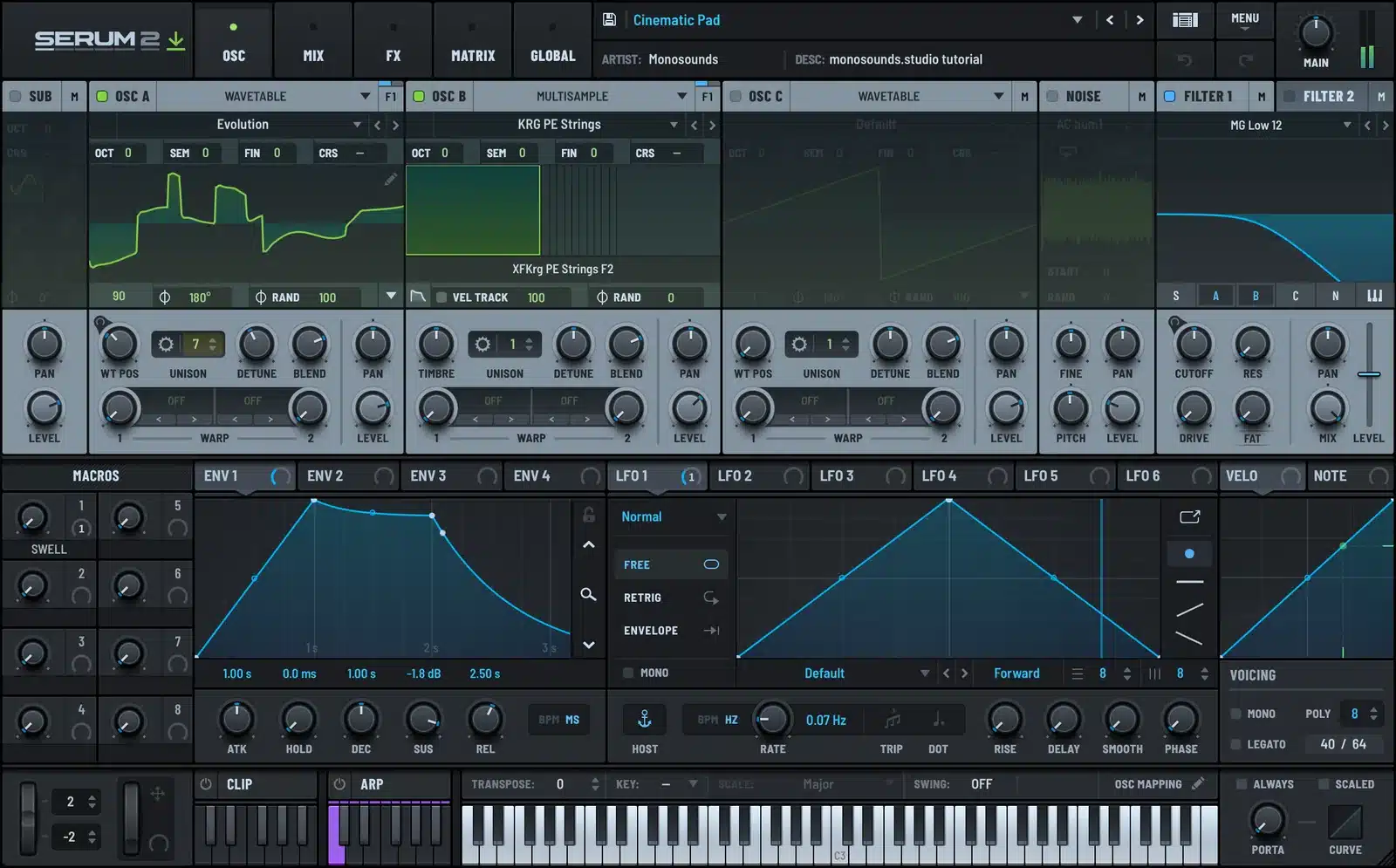Click the save preset floppy disk icon
Image resolution: width=1396 pixels, height=868 pixels.
(610, 19)
